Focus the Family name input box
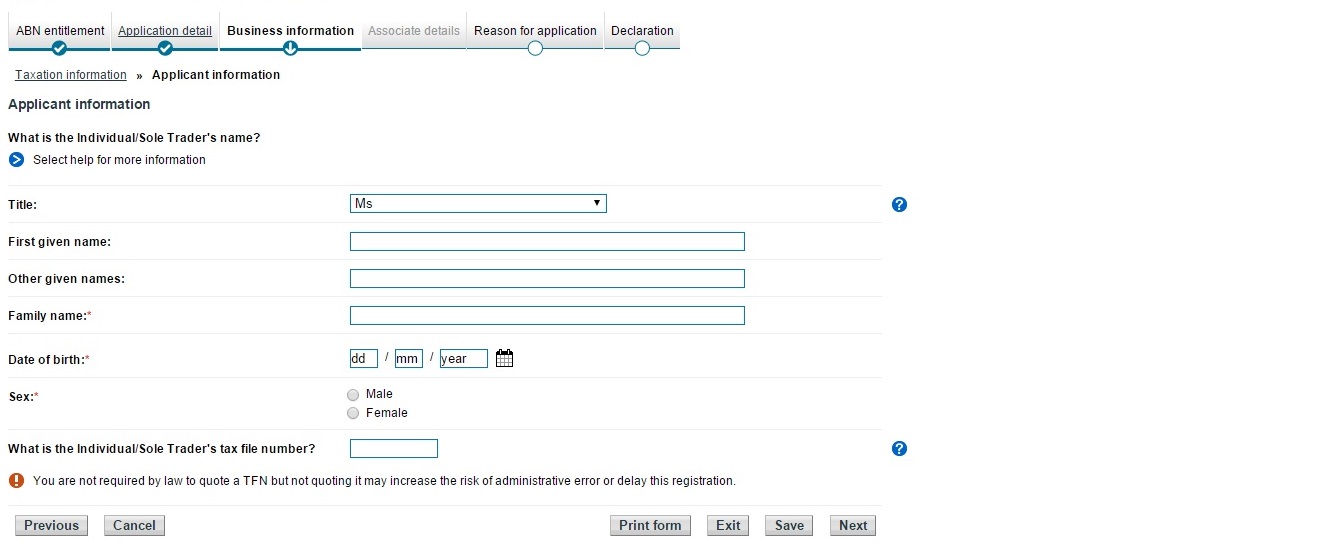The width and height of the screenshot is (1335, 549). tap(547, 316)
